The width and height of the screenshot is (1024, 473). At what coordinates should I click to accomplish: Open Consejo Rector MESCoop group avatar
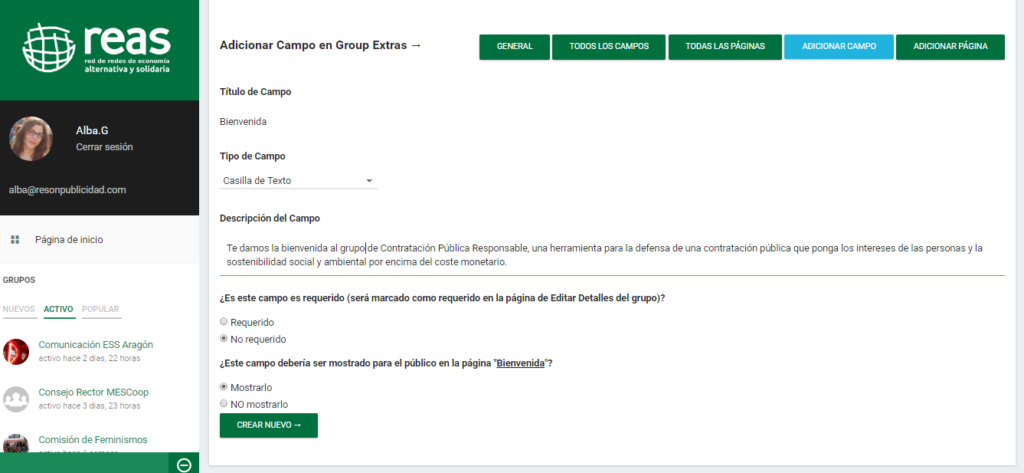coord(16,399)
